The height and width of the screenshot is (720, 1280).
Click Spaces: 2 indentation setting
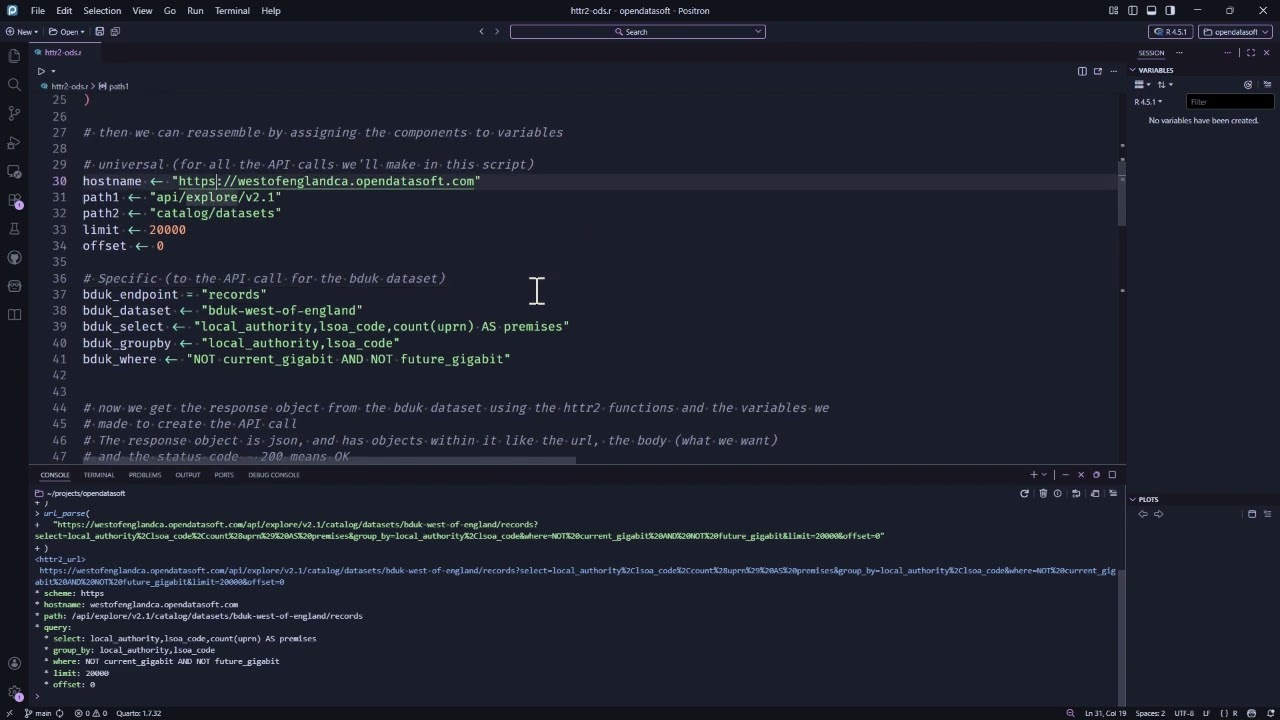[x=1150, y=713]
